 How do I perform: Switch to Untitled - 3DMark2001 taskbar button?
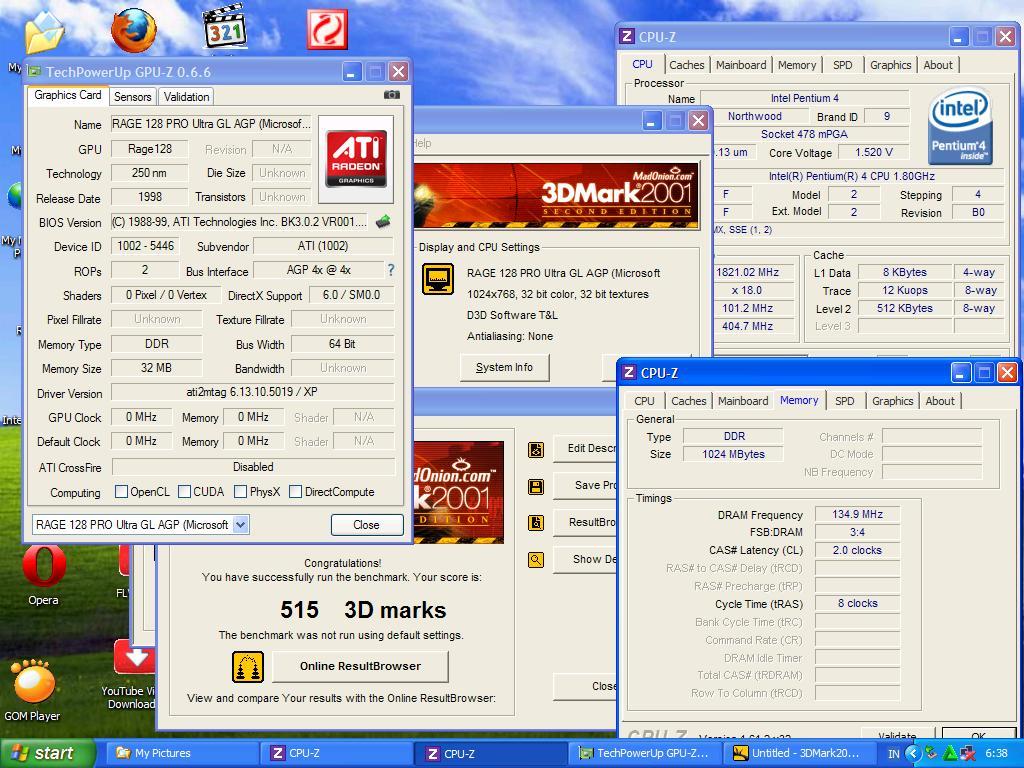pos(798,754)
